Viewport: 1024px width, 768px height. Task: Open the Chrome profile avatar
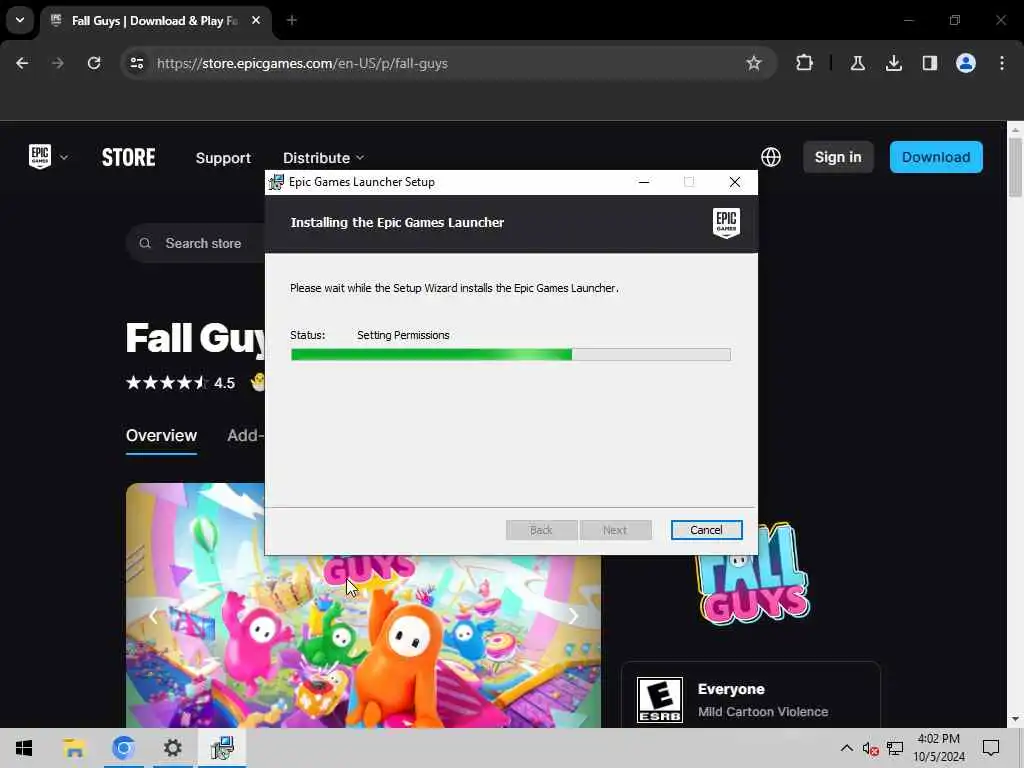(x=966, y=63)
